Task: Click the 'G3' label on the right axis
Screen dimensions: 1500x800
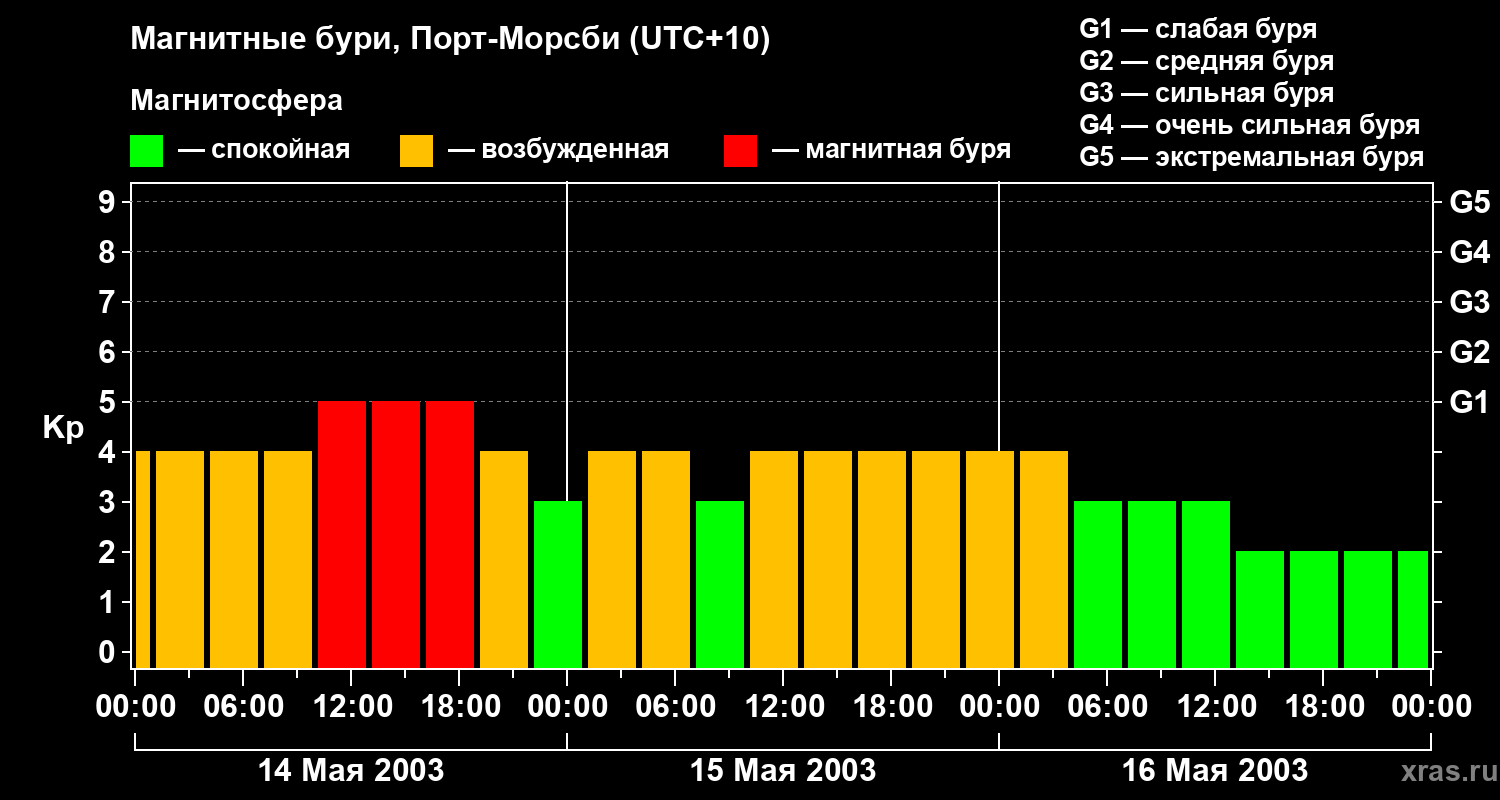Action: coord(1469,302)
